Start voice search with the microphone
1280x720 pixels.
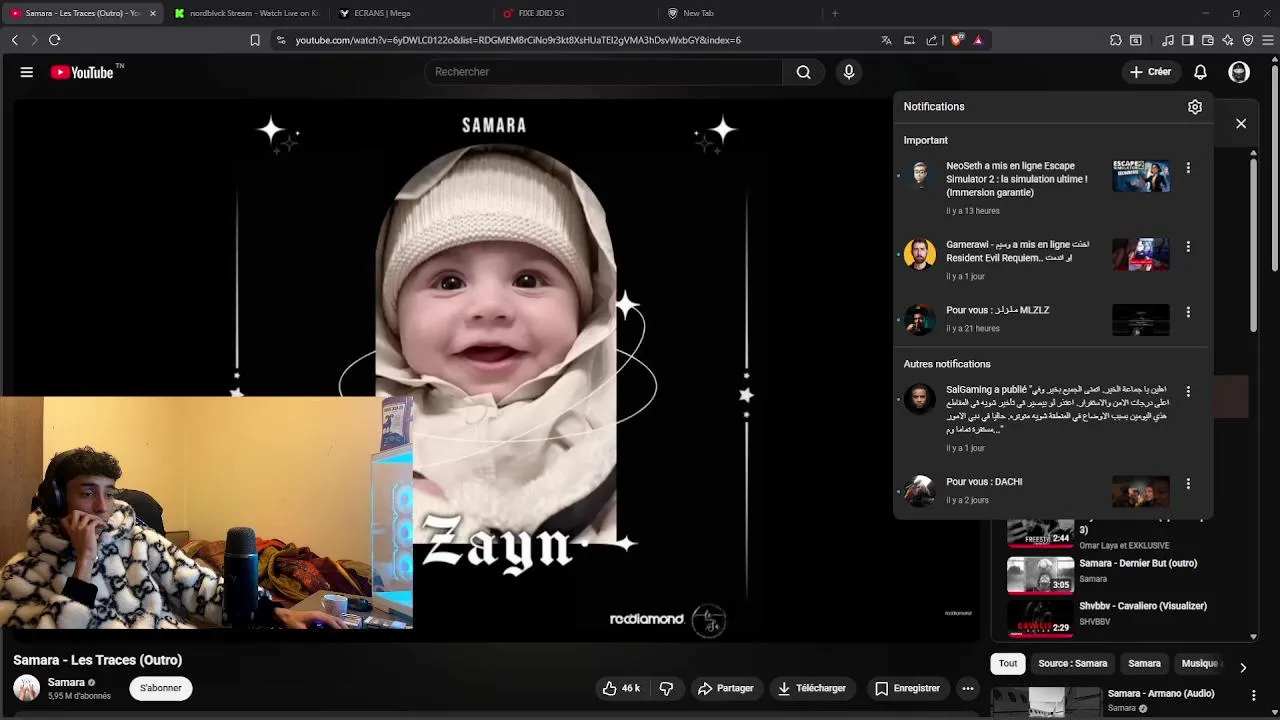849,72
